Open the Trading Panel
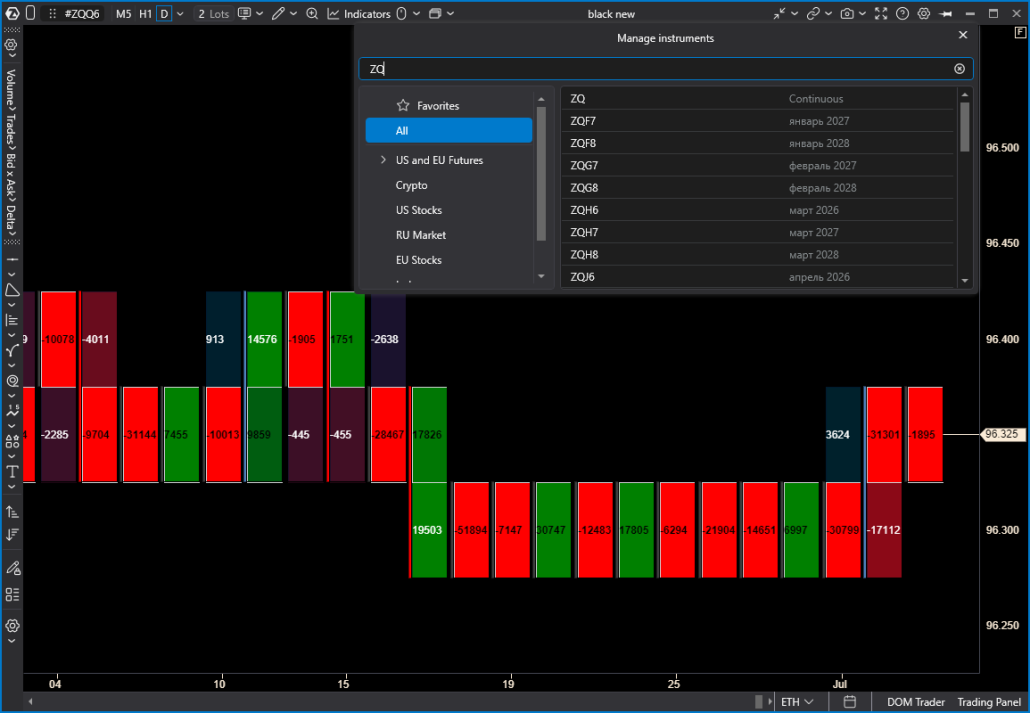The height and width of the screenshot is (713, 1030). click(989, 702)
